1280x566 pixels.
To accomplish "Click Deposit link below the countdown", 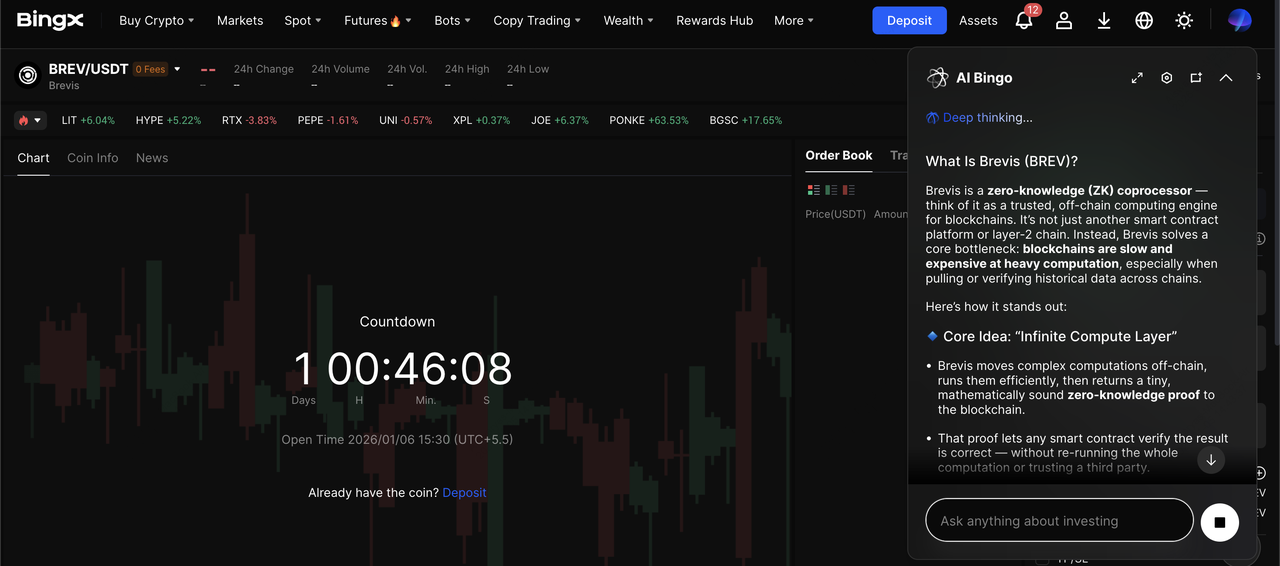I will tap(464, 493).
